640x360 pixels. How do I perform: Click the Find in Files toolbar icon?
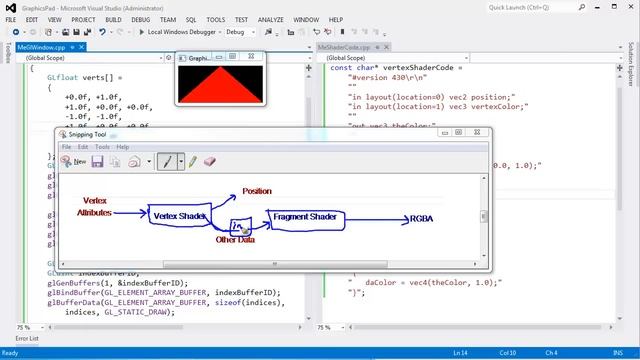point(268,32)
